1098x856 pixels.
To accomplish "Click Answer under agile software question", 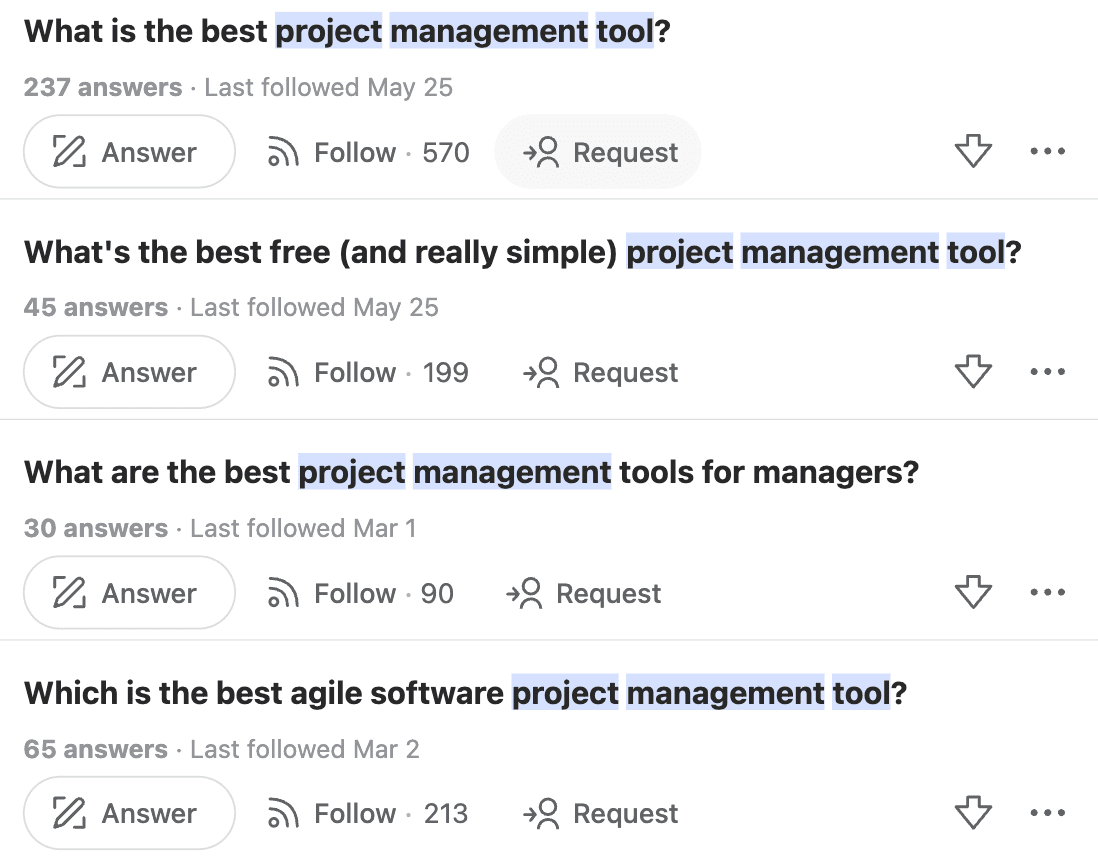I will pyautogui.click(x=129, y=813).
